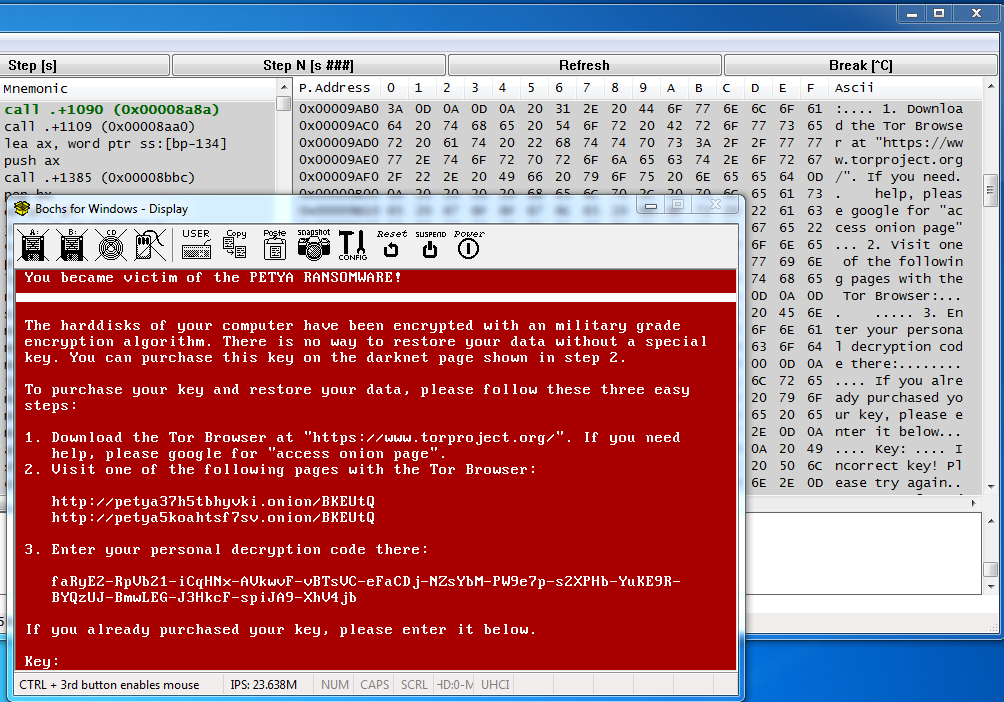
Task: Toggle the mouse capture icon
Action: [x=150, y=244]
